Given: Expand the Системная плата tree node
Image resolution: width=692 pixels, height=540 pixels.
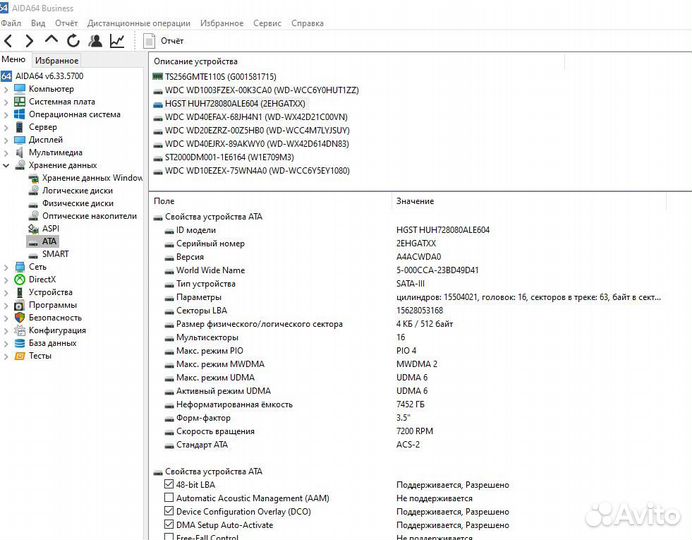Looking at the screenshot, I should coord(6,102).
